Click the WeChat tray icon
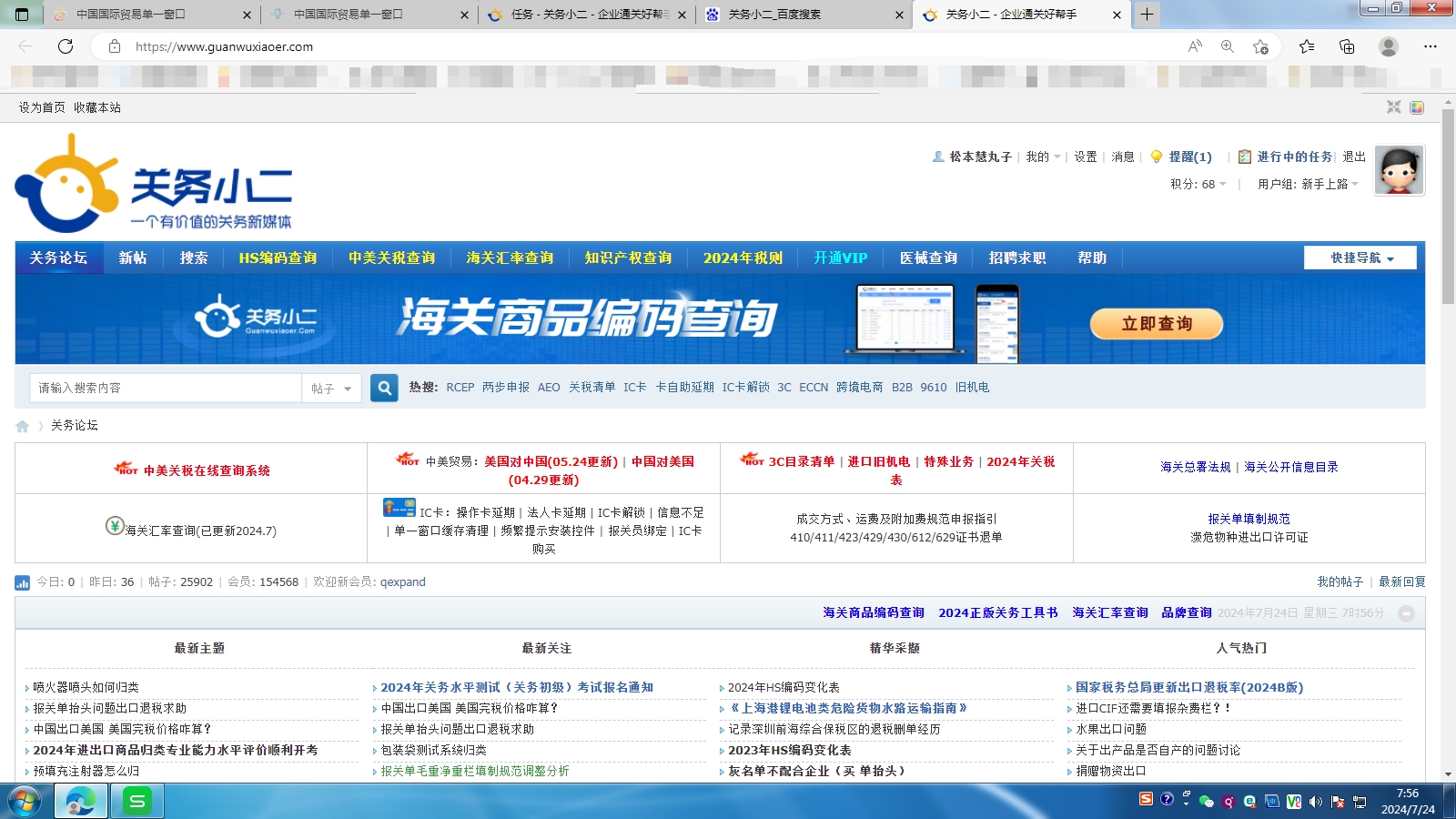The height and width of the screenshot is (819, 1456). click(x=1207, y=802)
